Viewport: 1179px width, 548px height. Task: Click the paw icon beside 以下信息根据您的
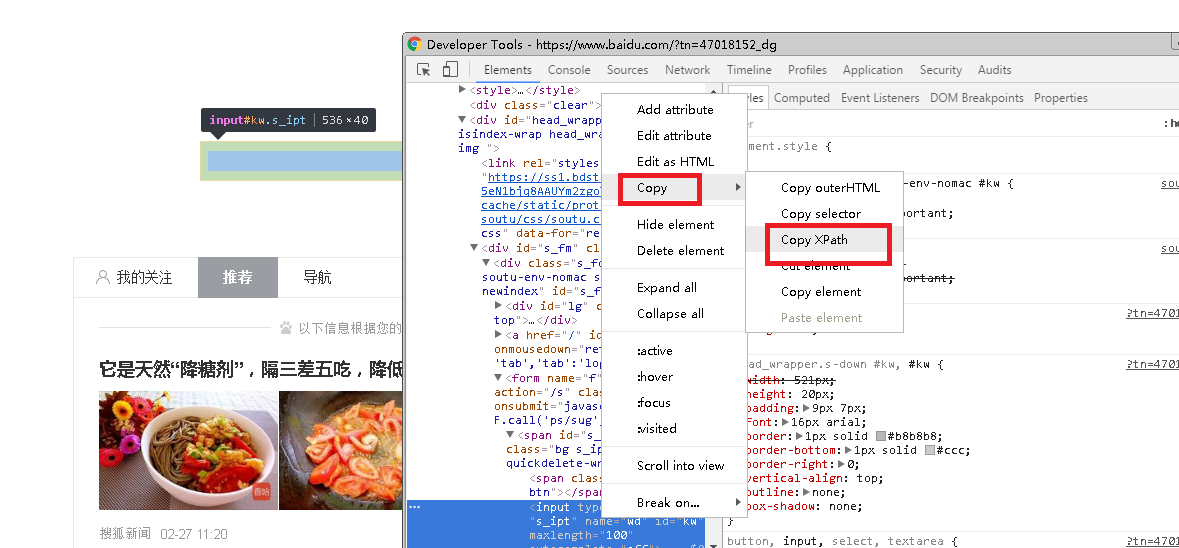tap(286, 328)
